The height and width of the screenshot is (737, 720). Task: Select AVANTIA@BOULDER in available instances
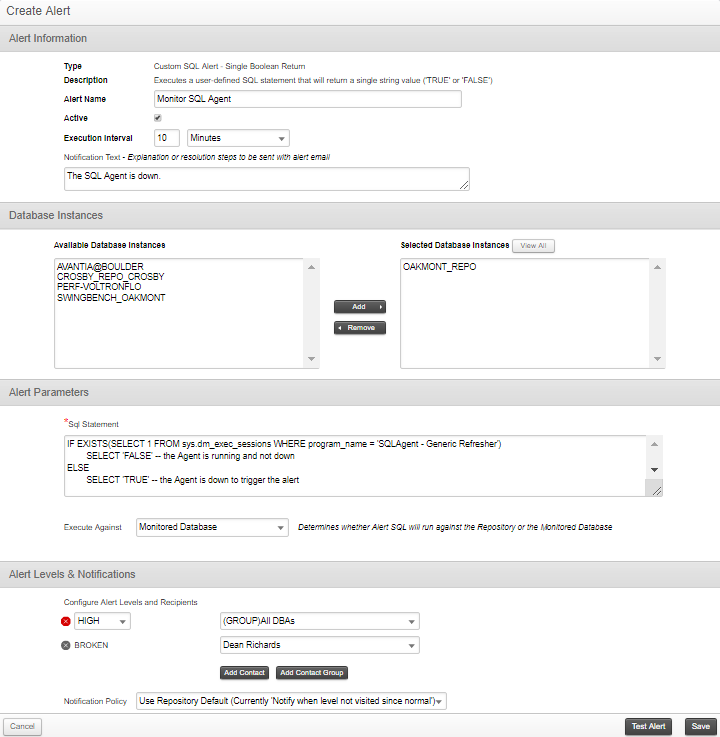tap(100, 267)
